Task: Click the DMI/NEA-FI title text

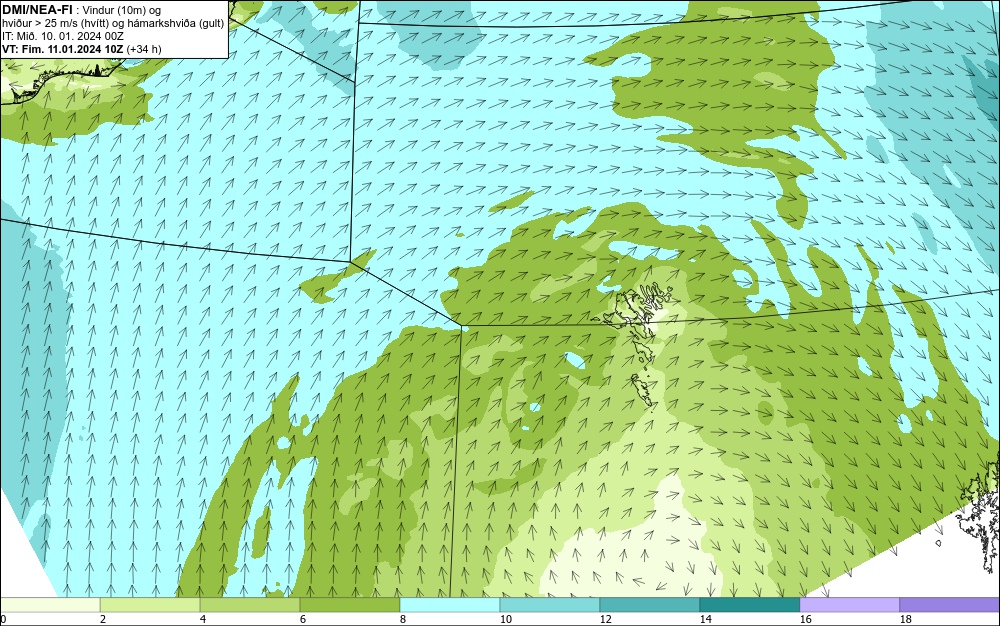Action: tap(37, 9)
